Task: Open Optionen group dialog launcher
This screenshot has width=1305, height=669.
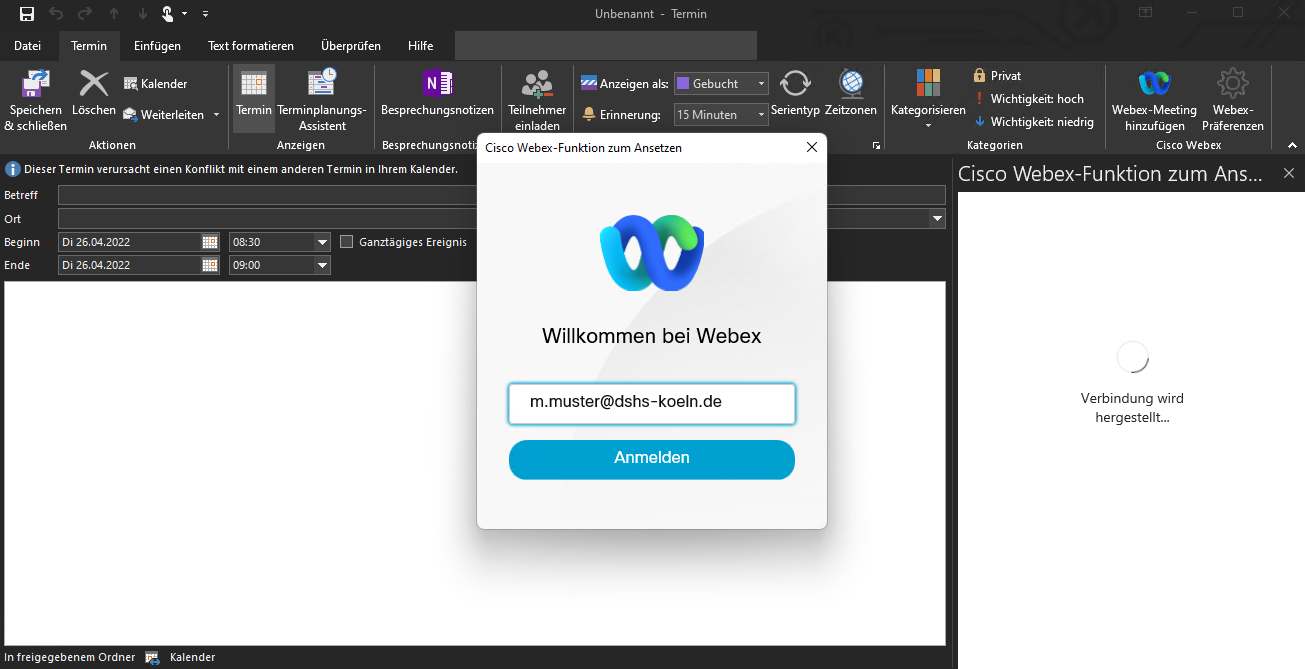Action: (877, 146)
